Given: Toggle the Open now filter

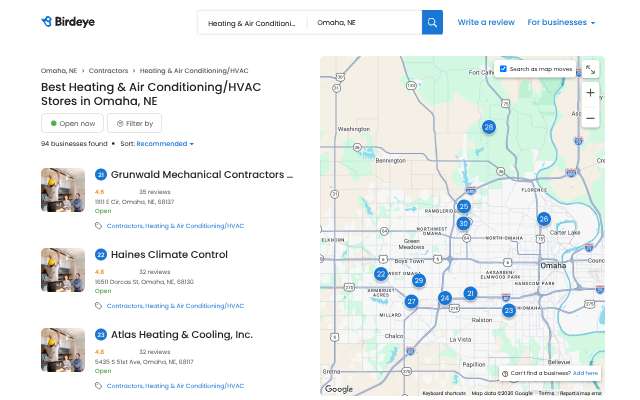Looking at the screenshot, I should [73, 123].
